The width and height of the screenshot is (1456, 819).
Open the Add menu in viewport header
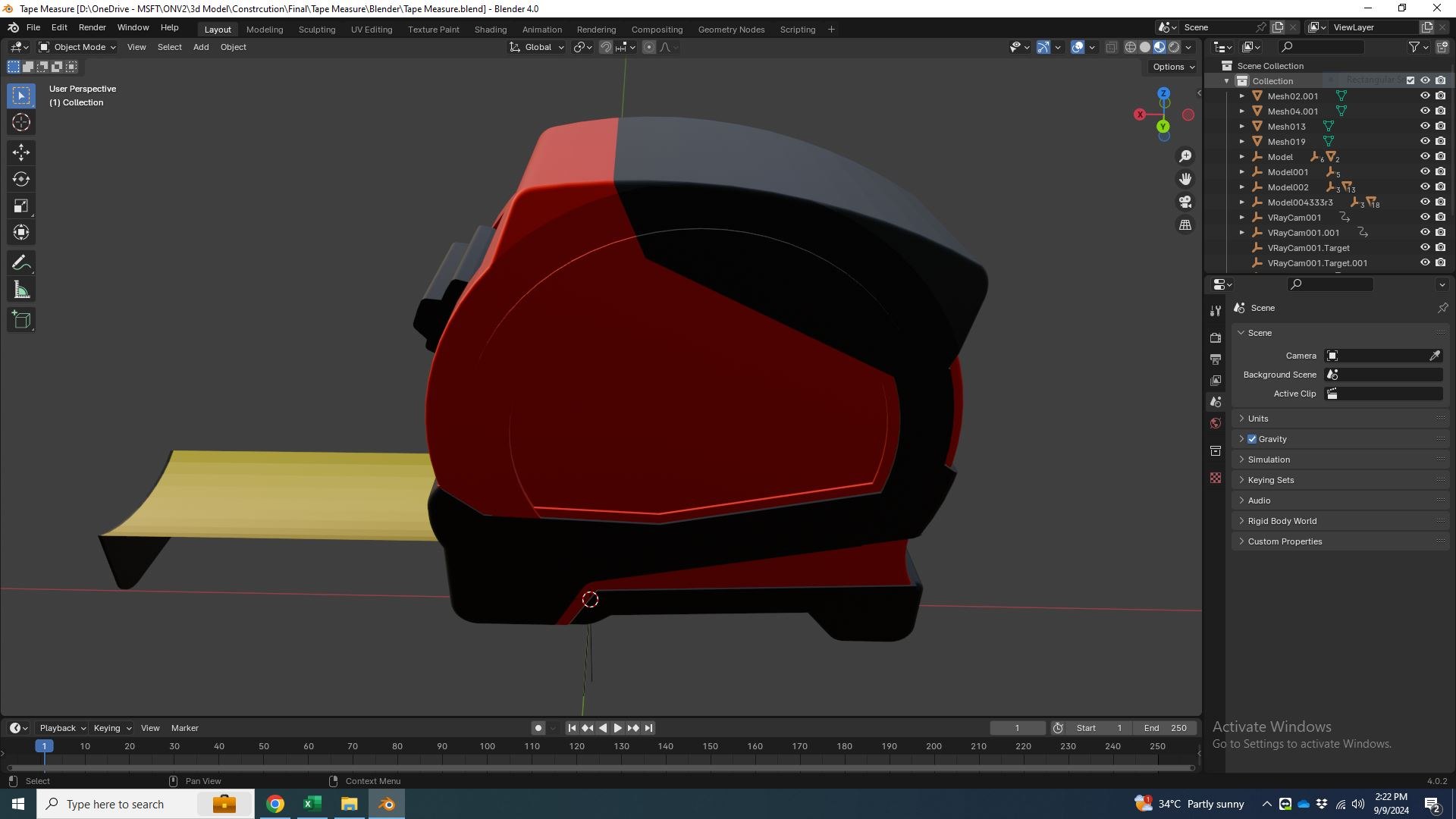pos(201,47)
